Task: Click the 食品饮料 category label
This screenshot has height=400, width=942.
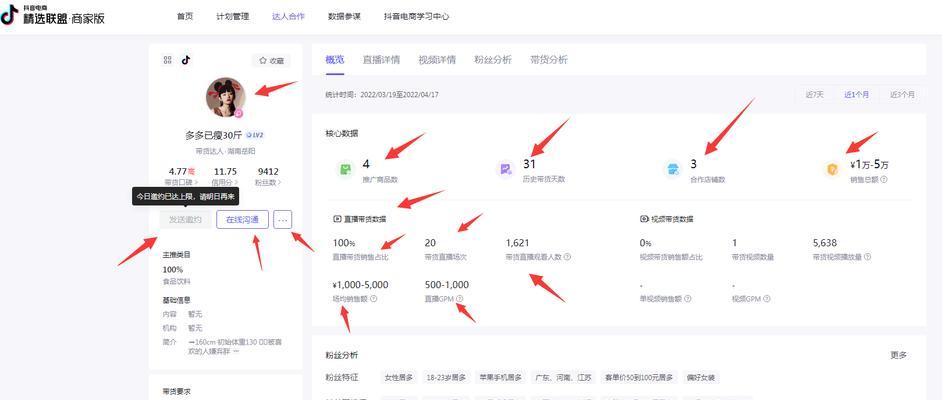Action: pos(177,281)
